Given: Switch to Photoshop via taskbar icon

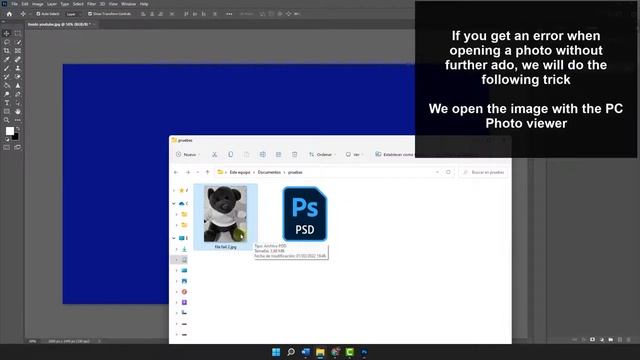Looking at the screenshot, I should coord(364,352).
